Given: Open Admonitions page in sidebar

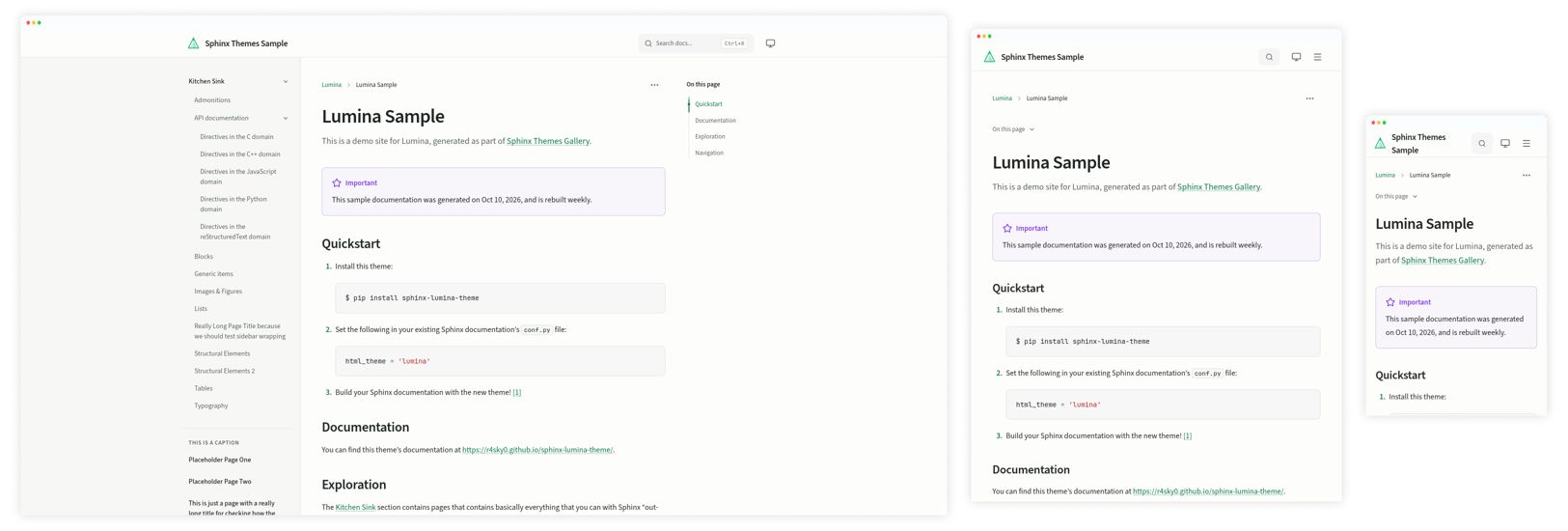Looking at the screenshot, I should 212,99.
